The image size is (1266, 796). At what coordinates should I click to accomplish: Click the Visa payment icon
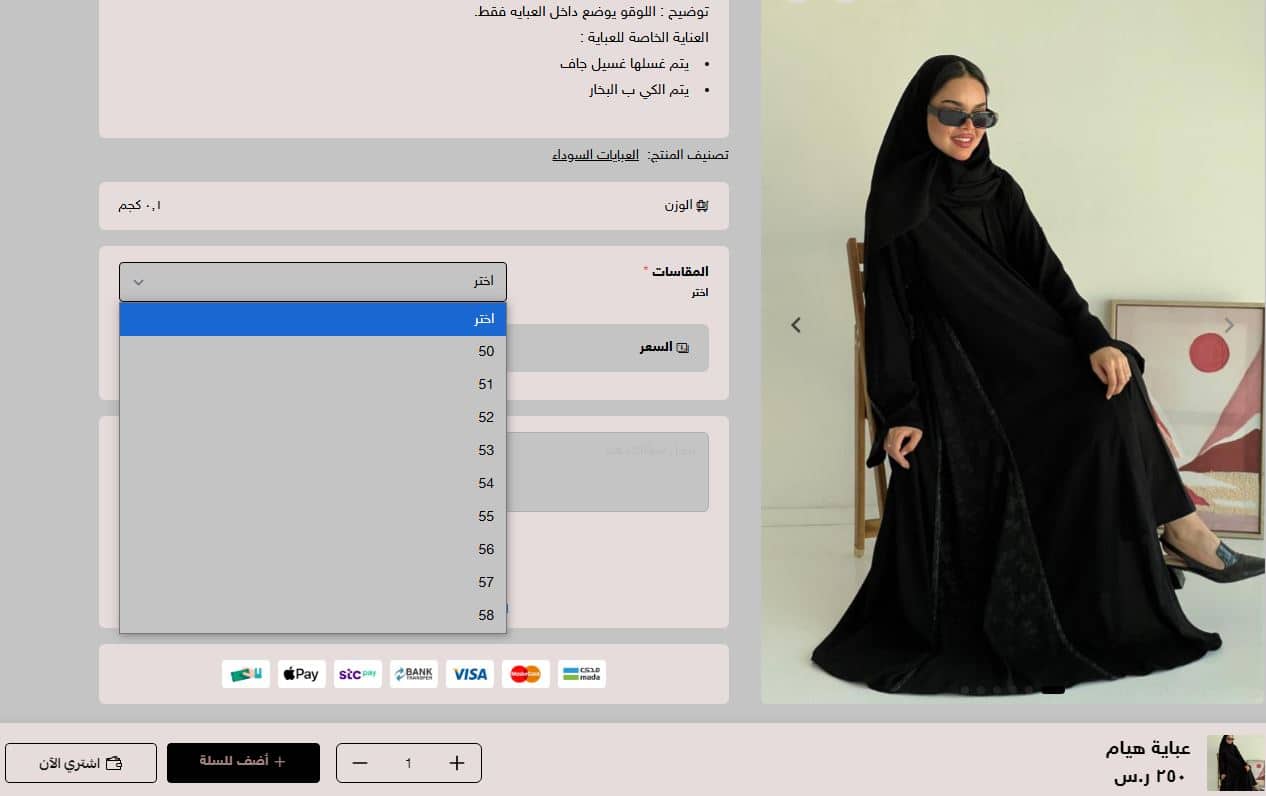[470, 674]
